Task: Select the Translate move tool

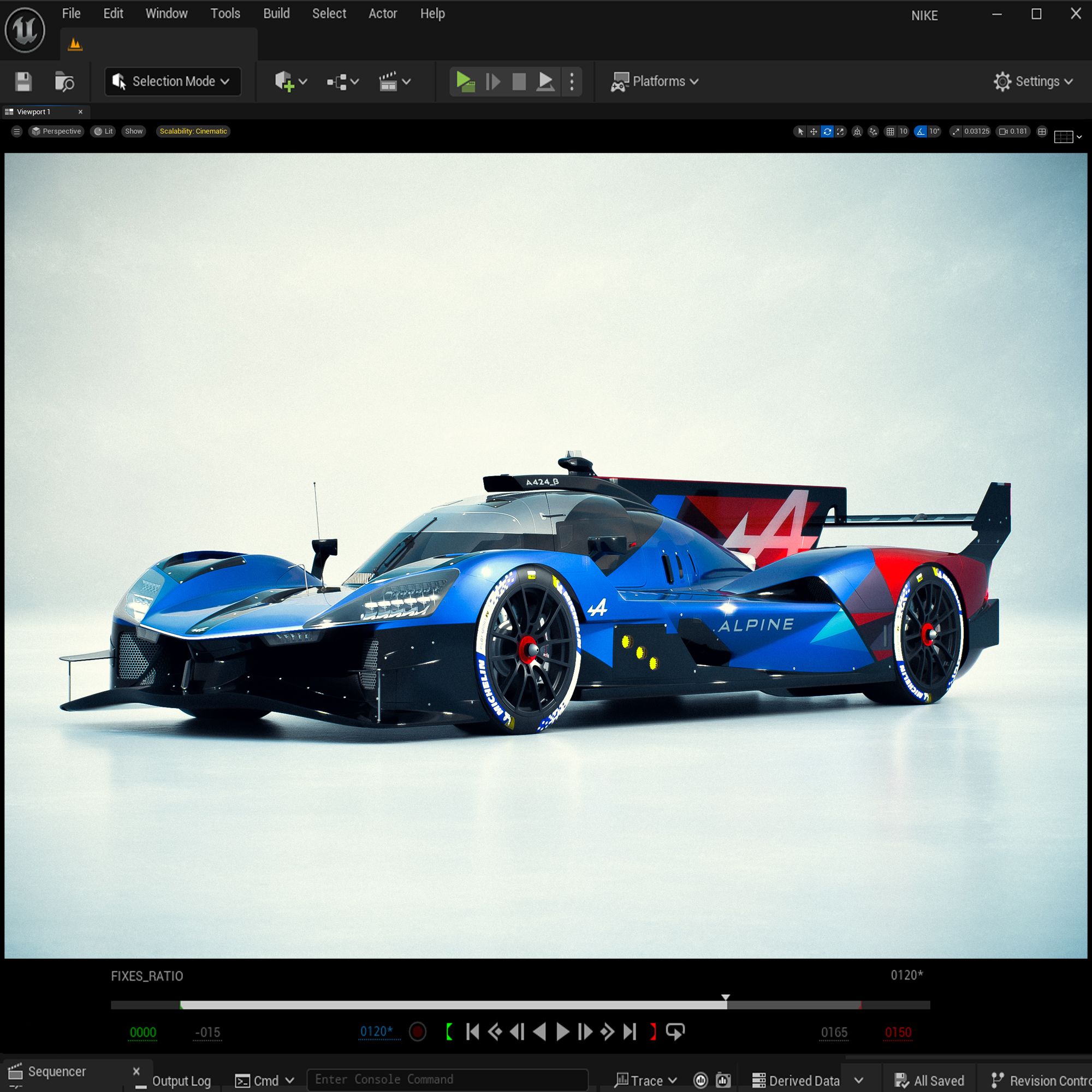Action: [814, 131]
